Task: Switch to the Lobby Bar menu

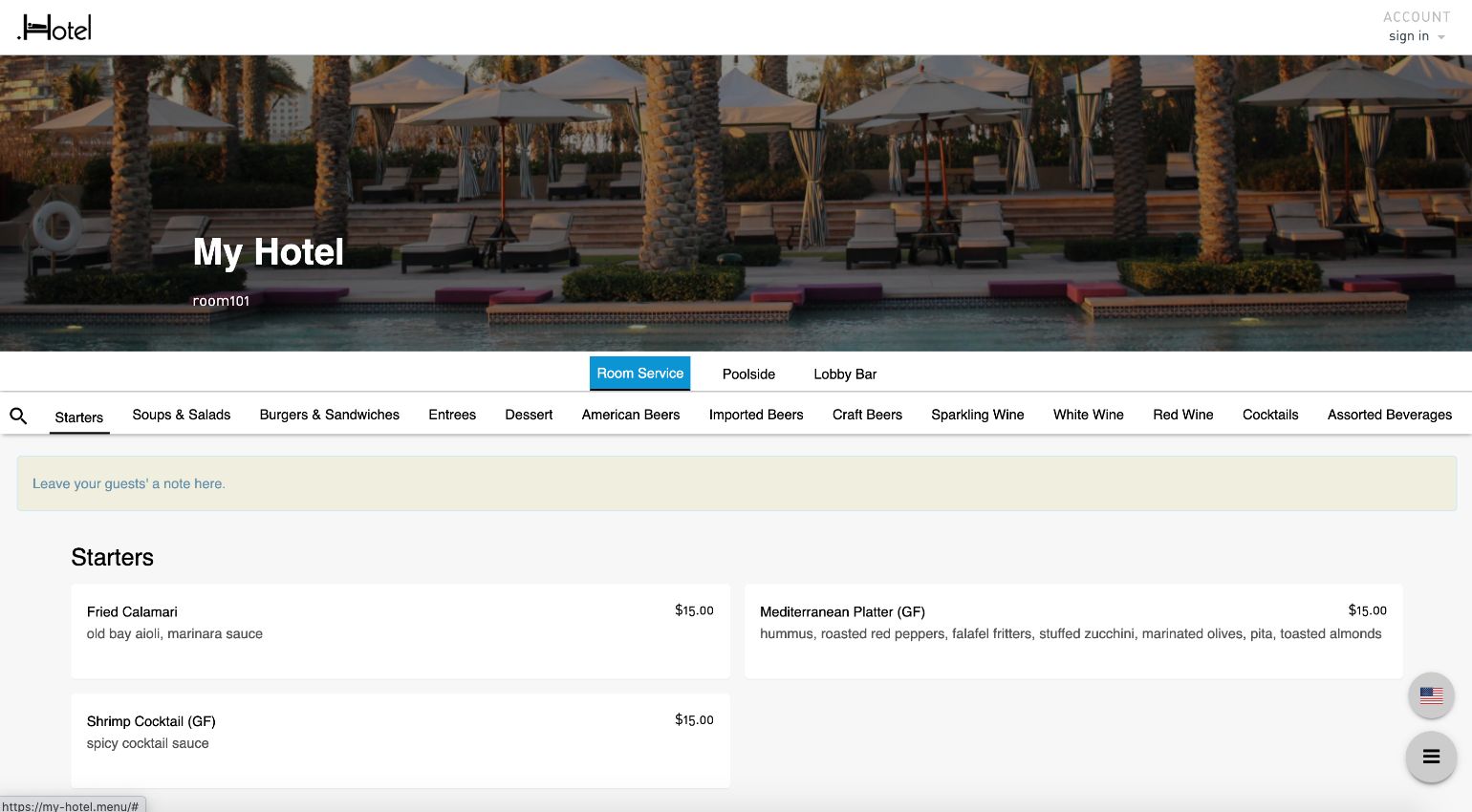Action: click(845, 374)
